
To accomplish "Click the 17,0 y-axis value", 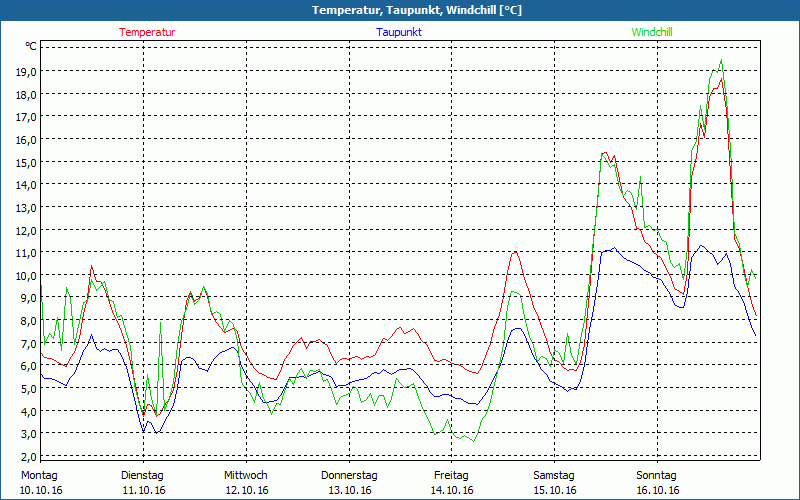I will [x=27, y=117].
